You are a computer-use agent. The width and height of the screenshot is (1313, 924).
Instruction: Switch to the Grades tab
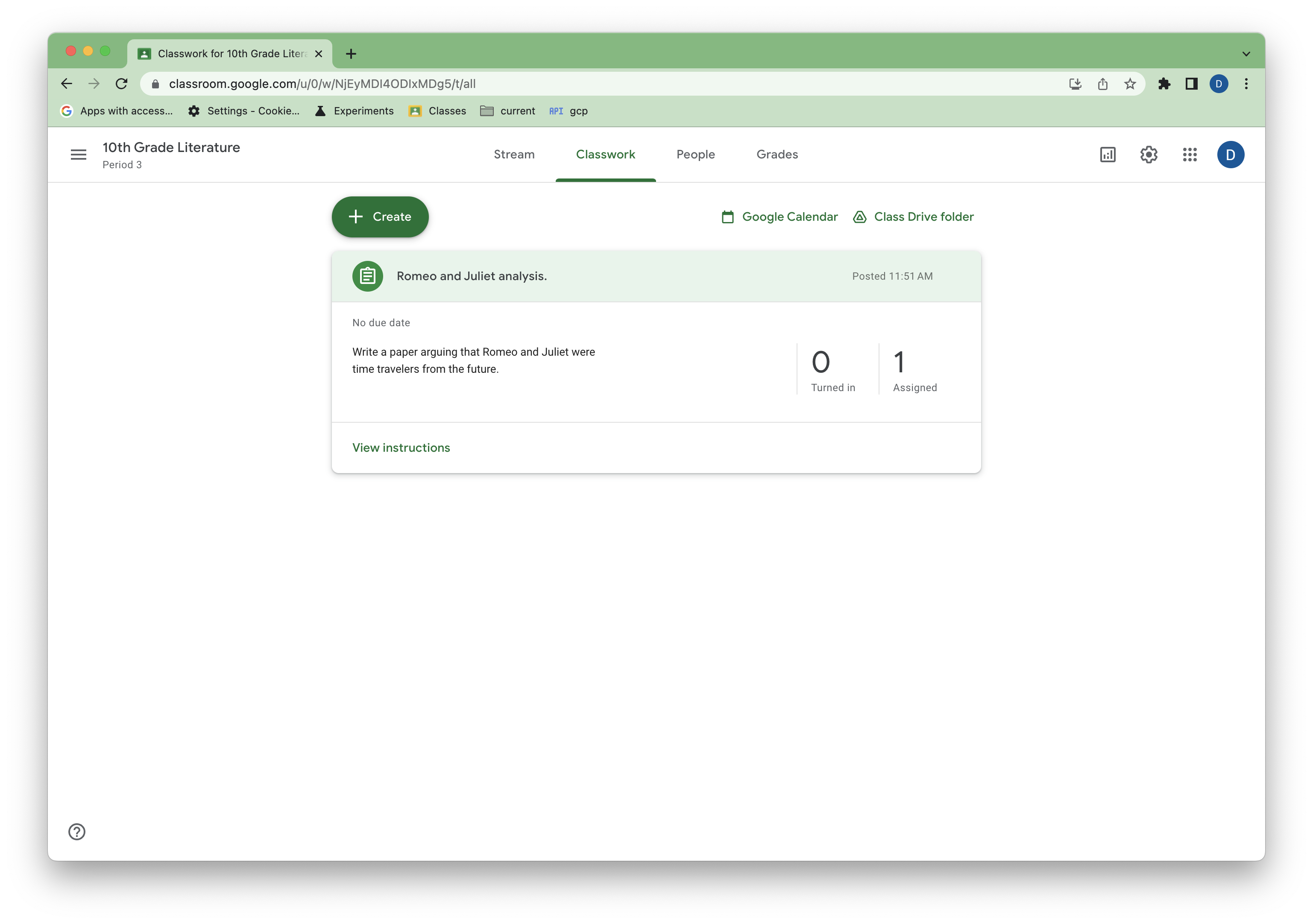click(x=777, y=154)
